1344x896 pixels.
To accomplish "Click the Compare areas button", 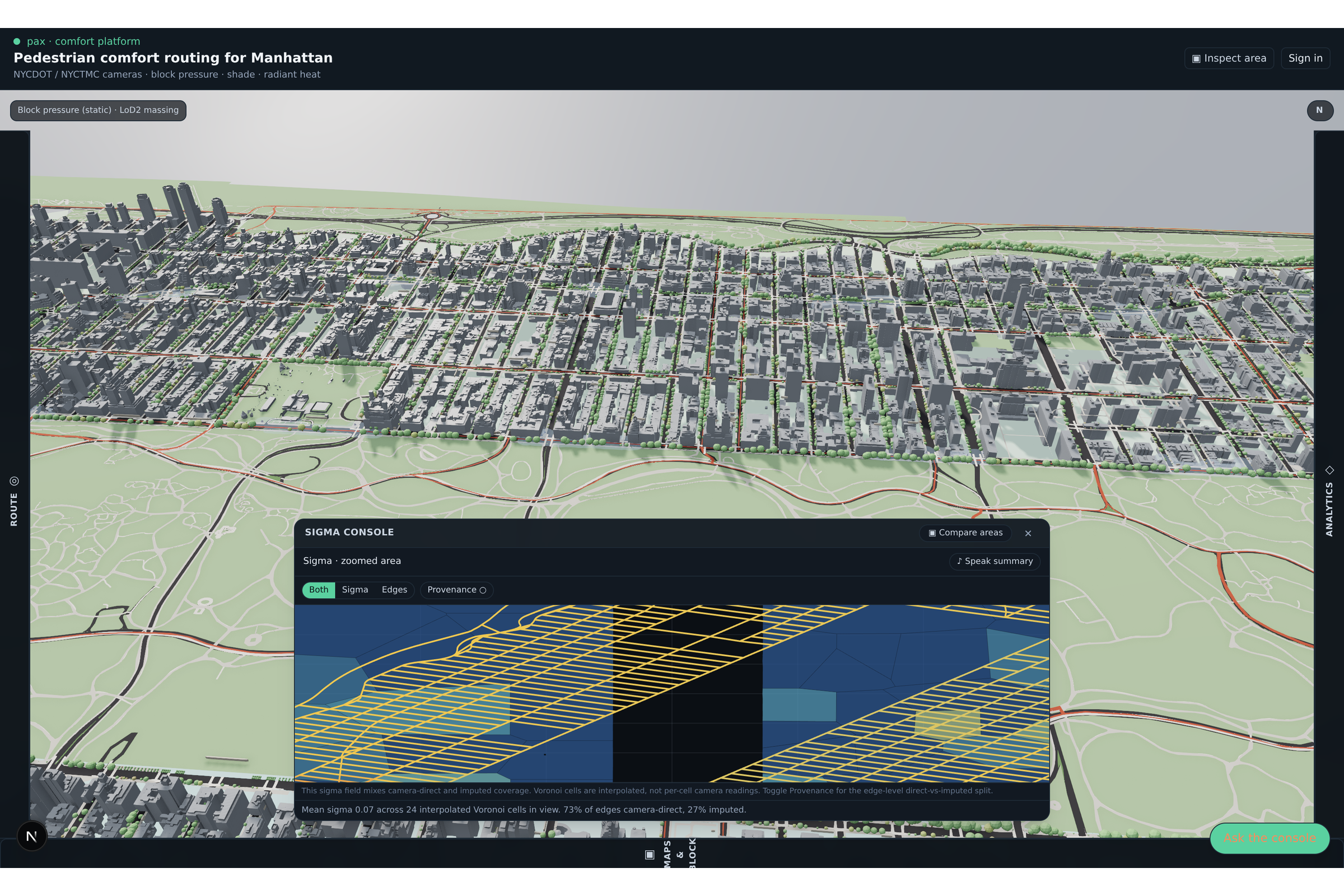I will click(x=965, y=533).
